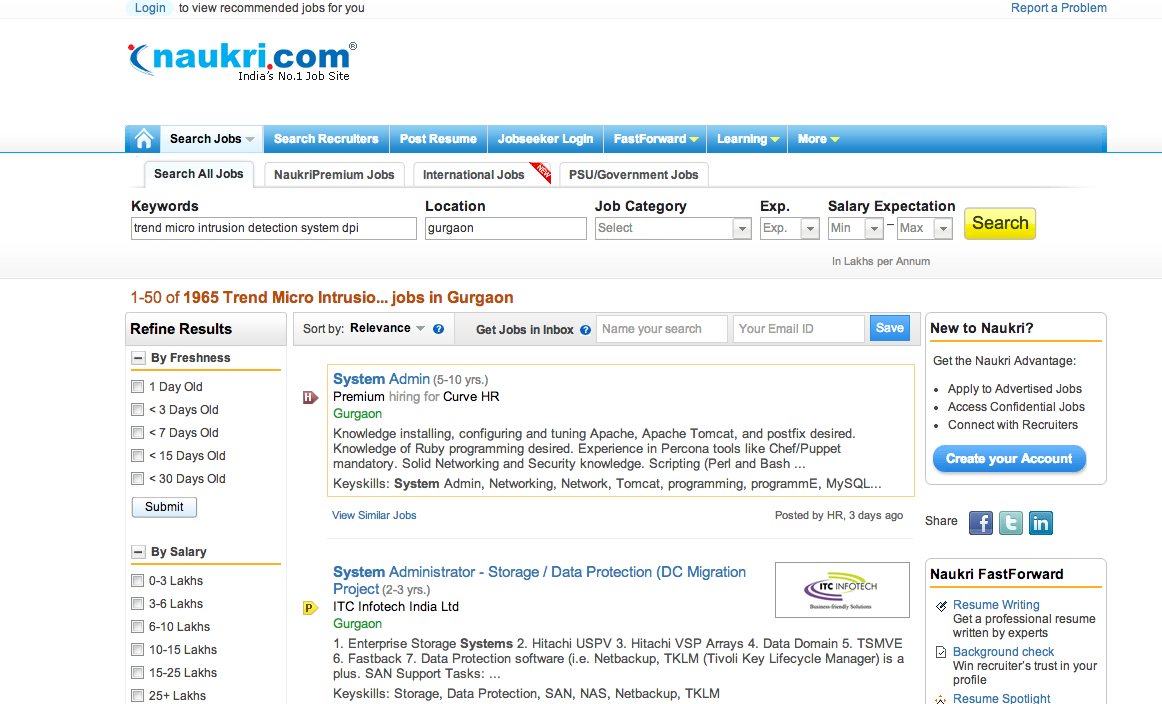The image size is (1162, 704).
Task: Check the 6-10 Lakhs salary filter
Action: (x=137, y=626)
